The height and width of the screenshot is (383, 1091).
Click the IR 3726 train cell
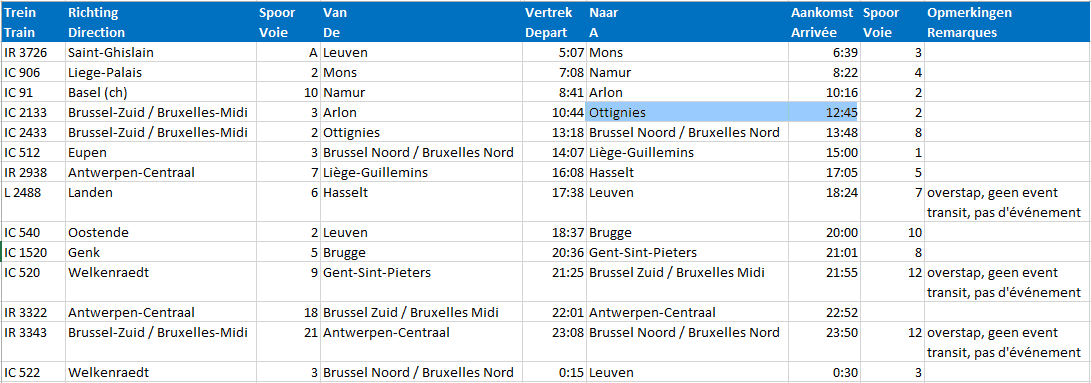click(33, 53)
